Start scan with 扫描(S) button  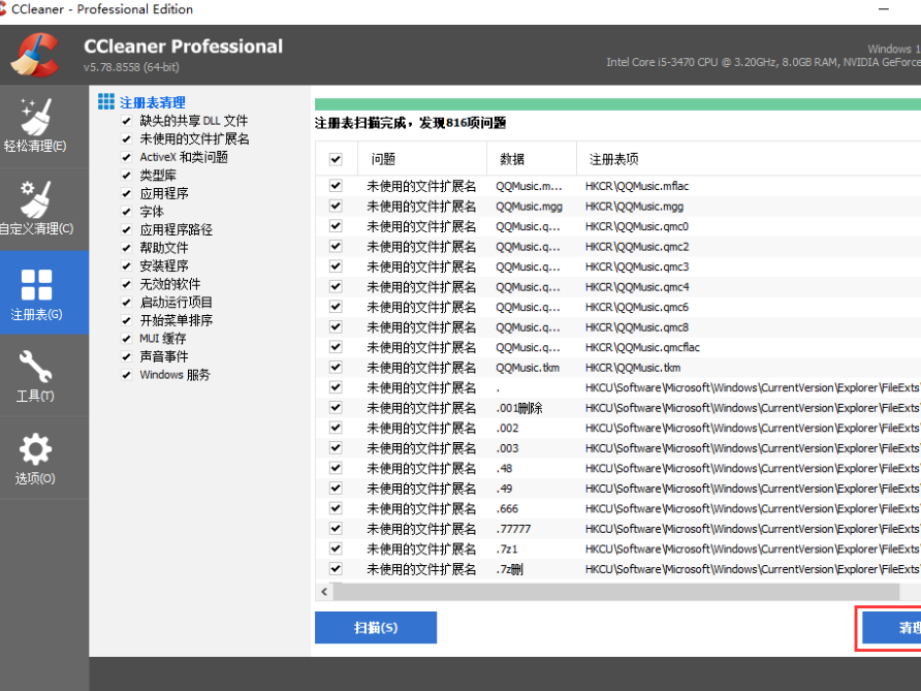pyautogui.click(x=376, y=628)
